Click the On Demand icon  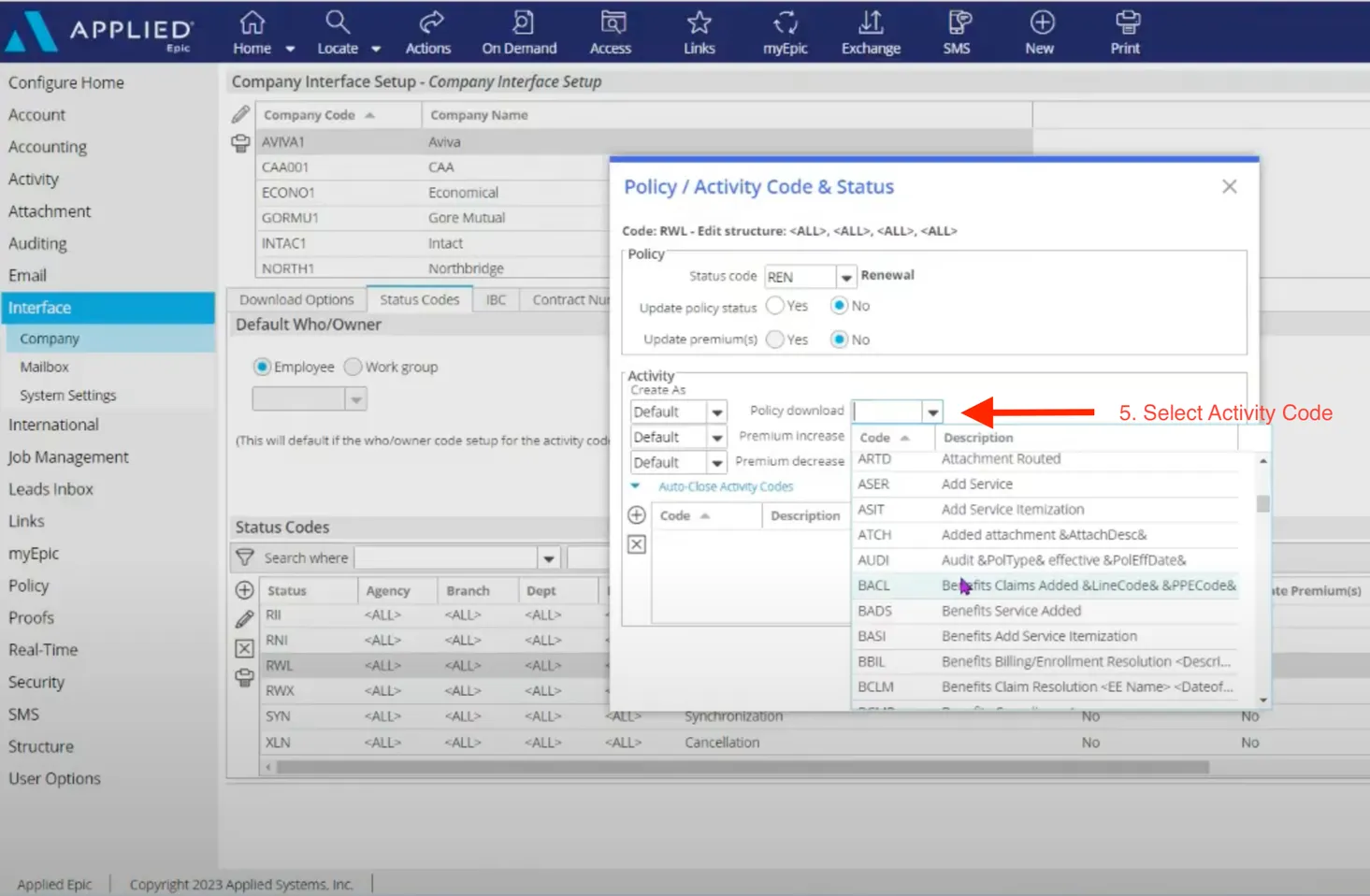pos(519,32)
